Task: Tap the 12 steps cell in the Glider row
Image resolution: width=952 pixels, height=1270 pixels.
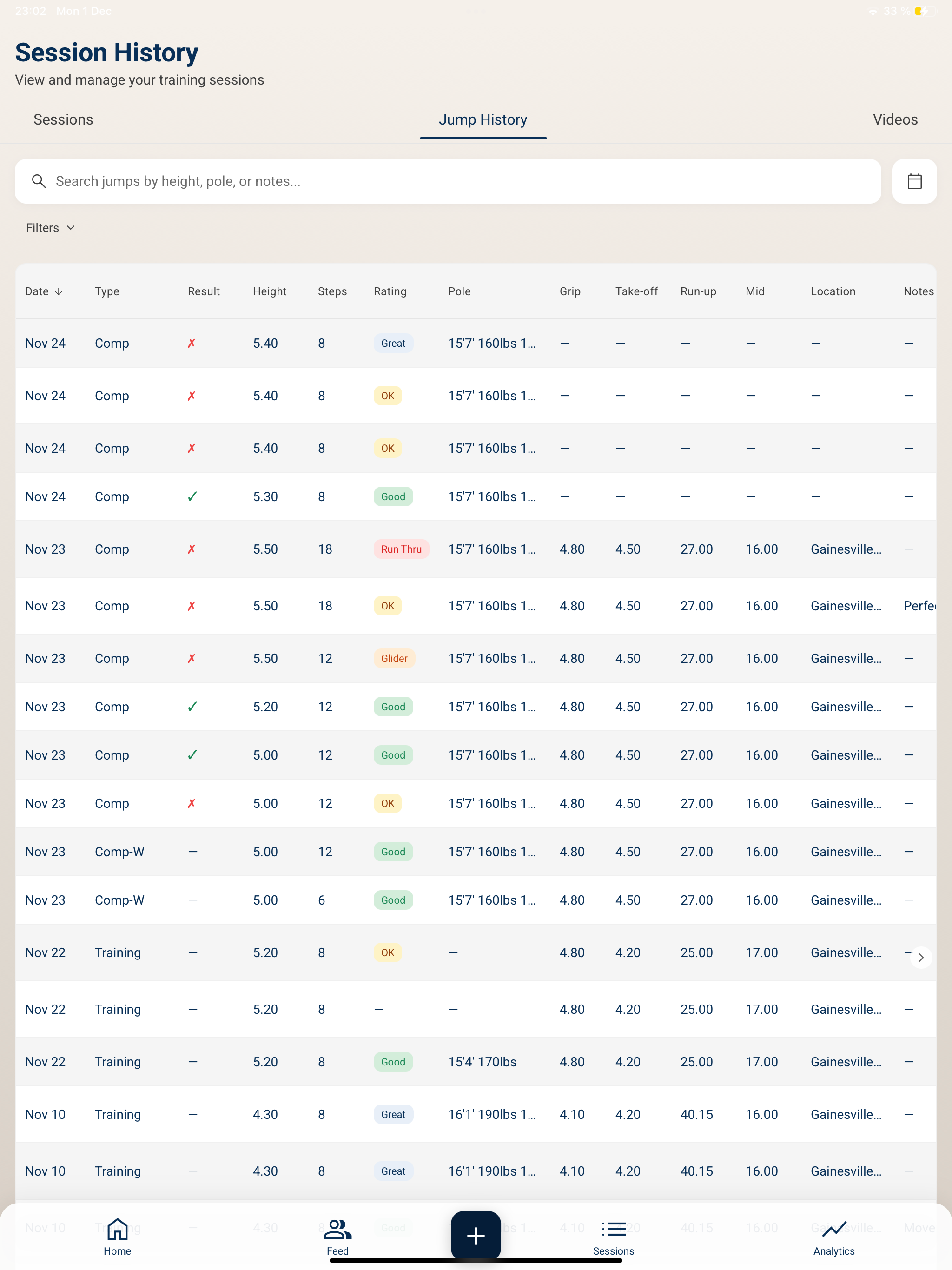Action: [325, 659]
